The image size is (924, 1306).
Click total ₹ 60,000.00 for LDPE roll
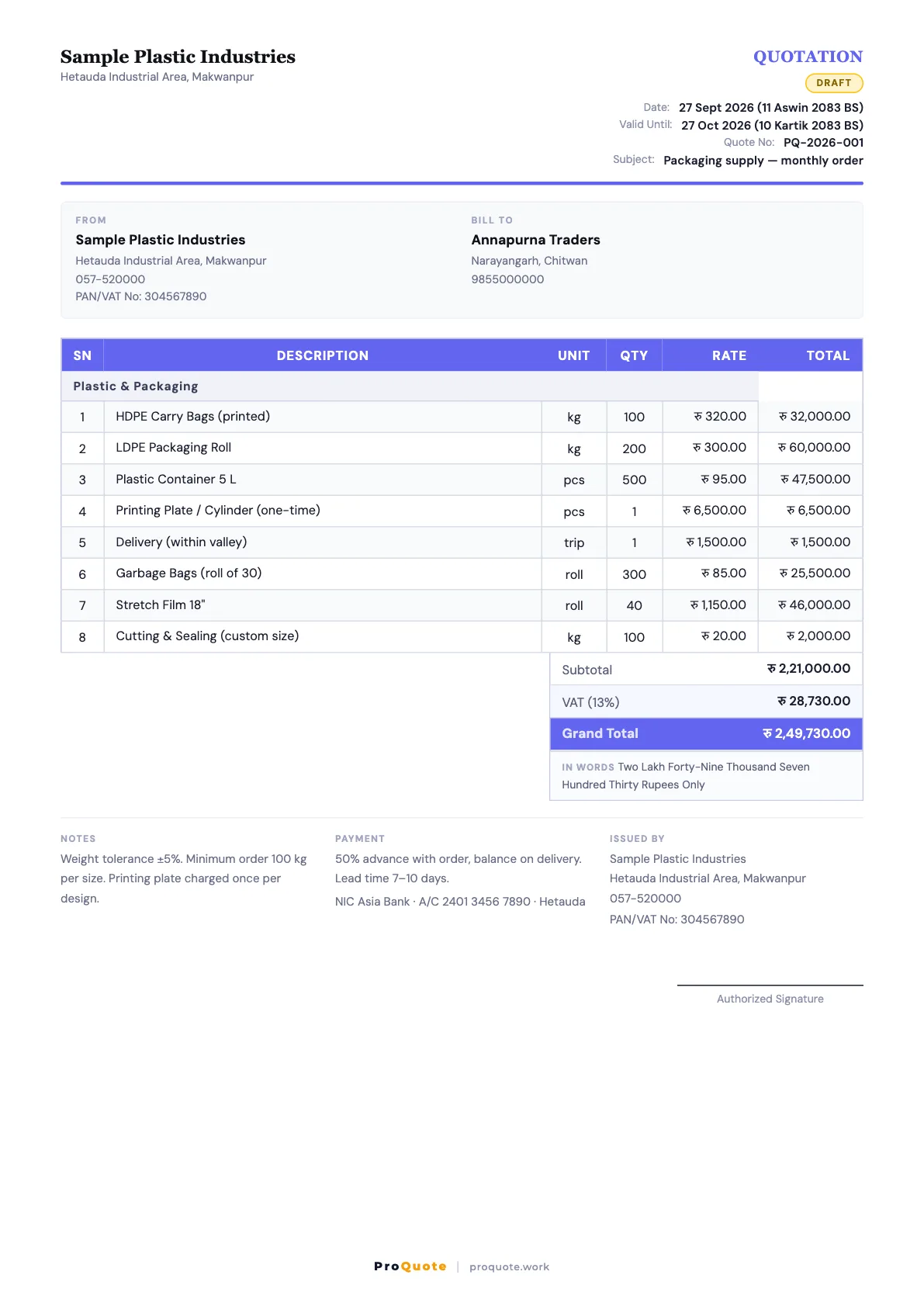pos(814,448)
